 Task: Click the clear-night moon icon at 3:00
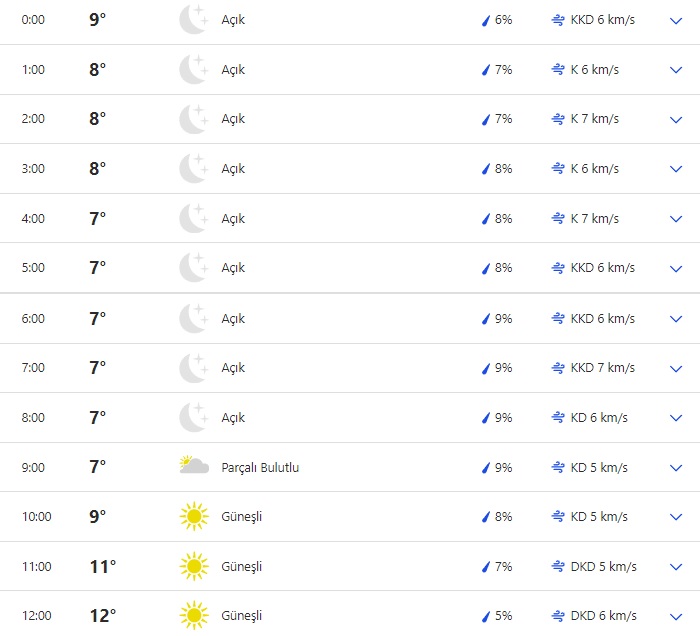(193, 169)
